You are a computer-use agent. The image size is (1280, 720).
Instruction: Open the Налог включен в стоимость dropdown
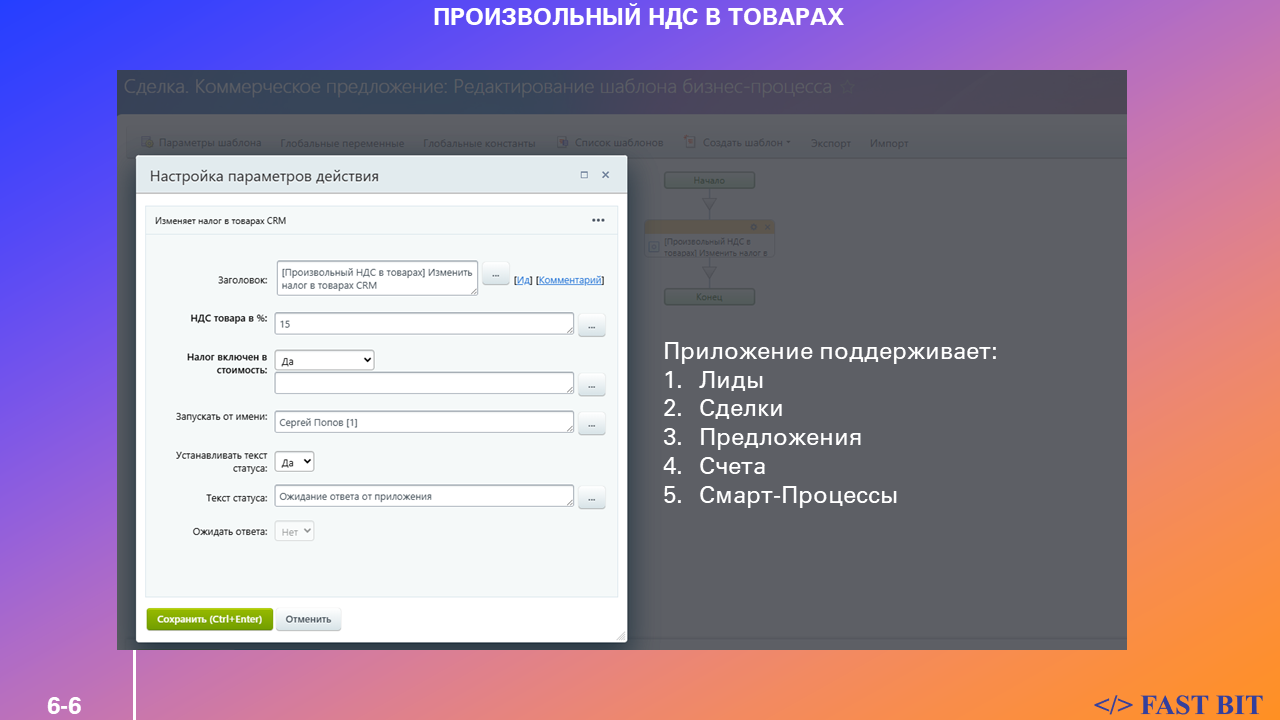325,360
